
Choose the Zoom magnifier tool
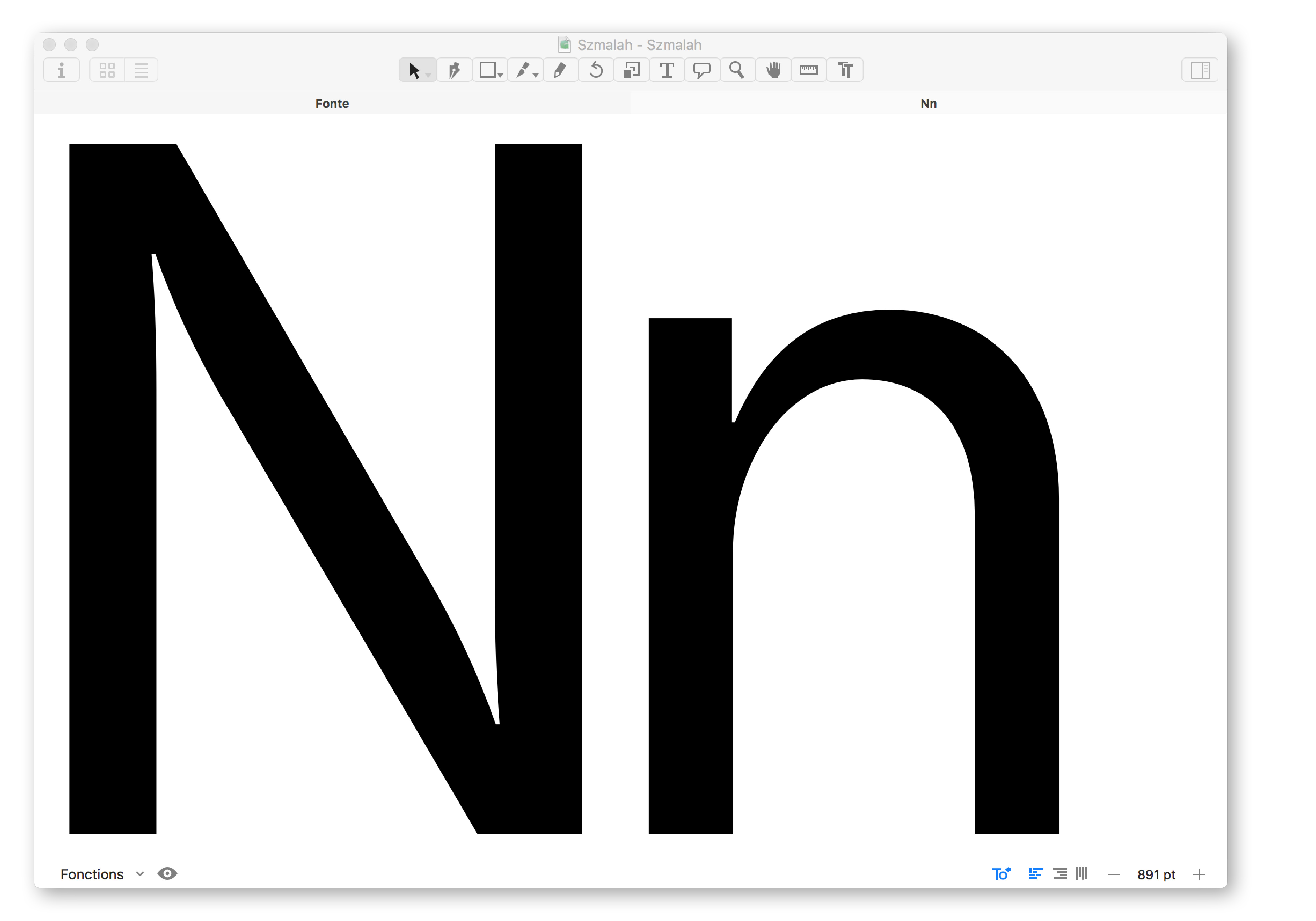pyautogui.click(x=738, y=70)
